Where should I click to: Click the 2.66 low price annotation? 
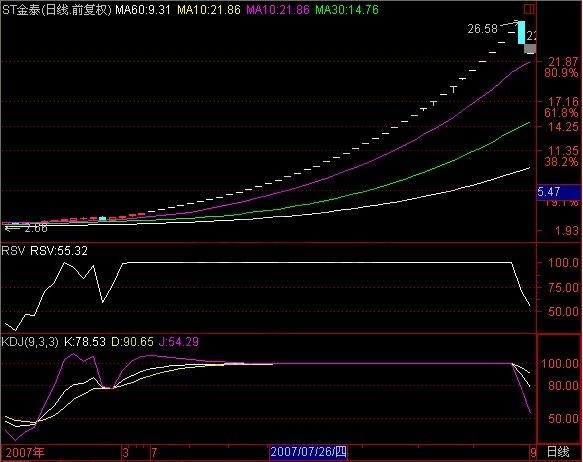pos(36,228)
